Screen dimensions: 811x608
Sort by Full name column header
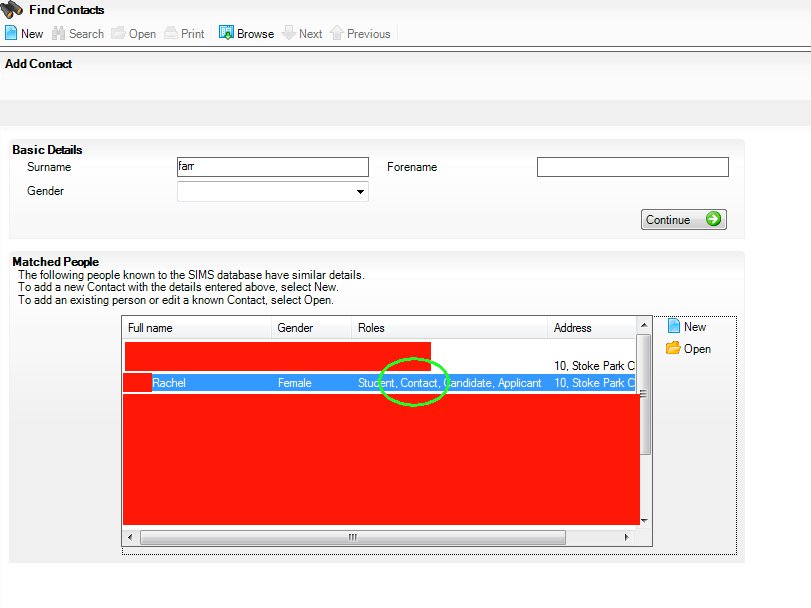click(x=197, y=328)
